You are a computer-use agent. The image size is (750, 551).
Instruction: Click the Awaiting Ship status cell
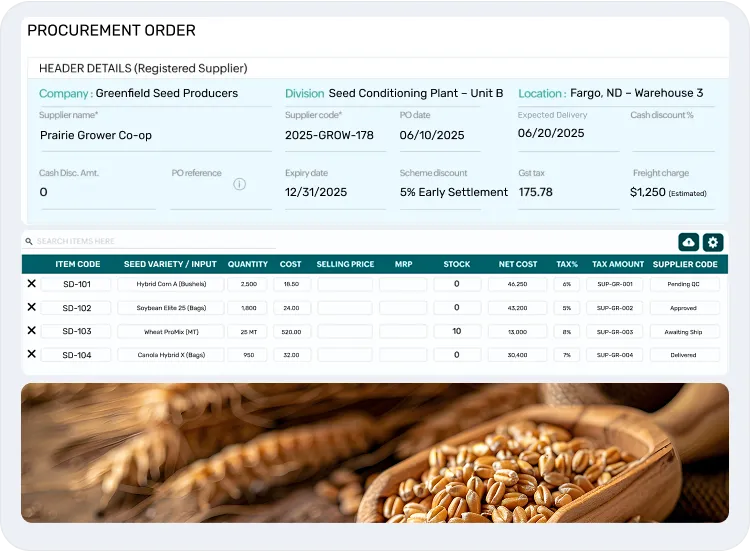click(685, 331)
